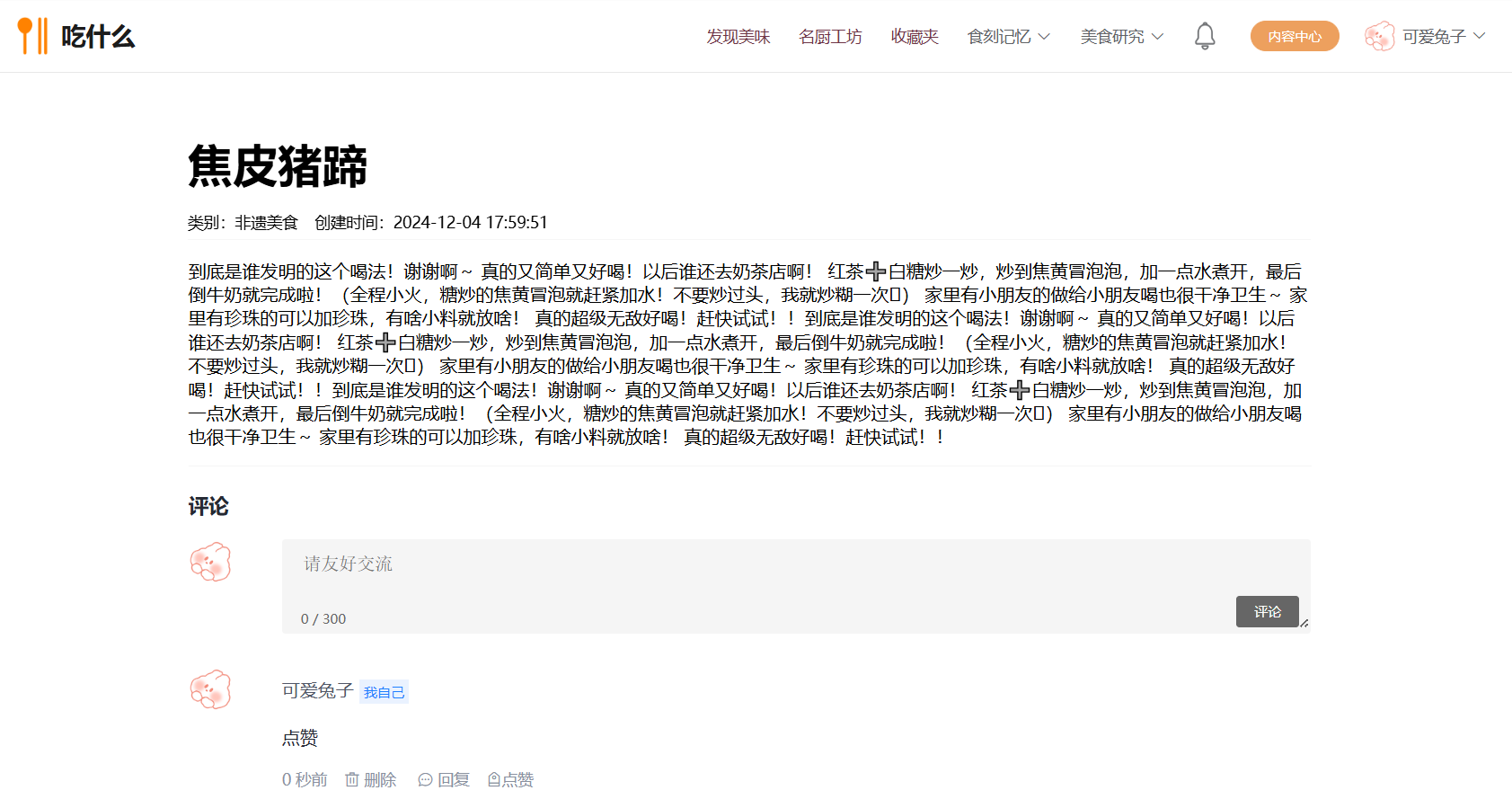Screen dimensions: 1512x808
Task: Expand the 食刻记忆 dropdown menu
Action: coord(1008,37)
